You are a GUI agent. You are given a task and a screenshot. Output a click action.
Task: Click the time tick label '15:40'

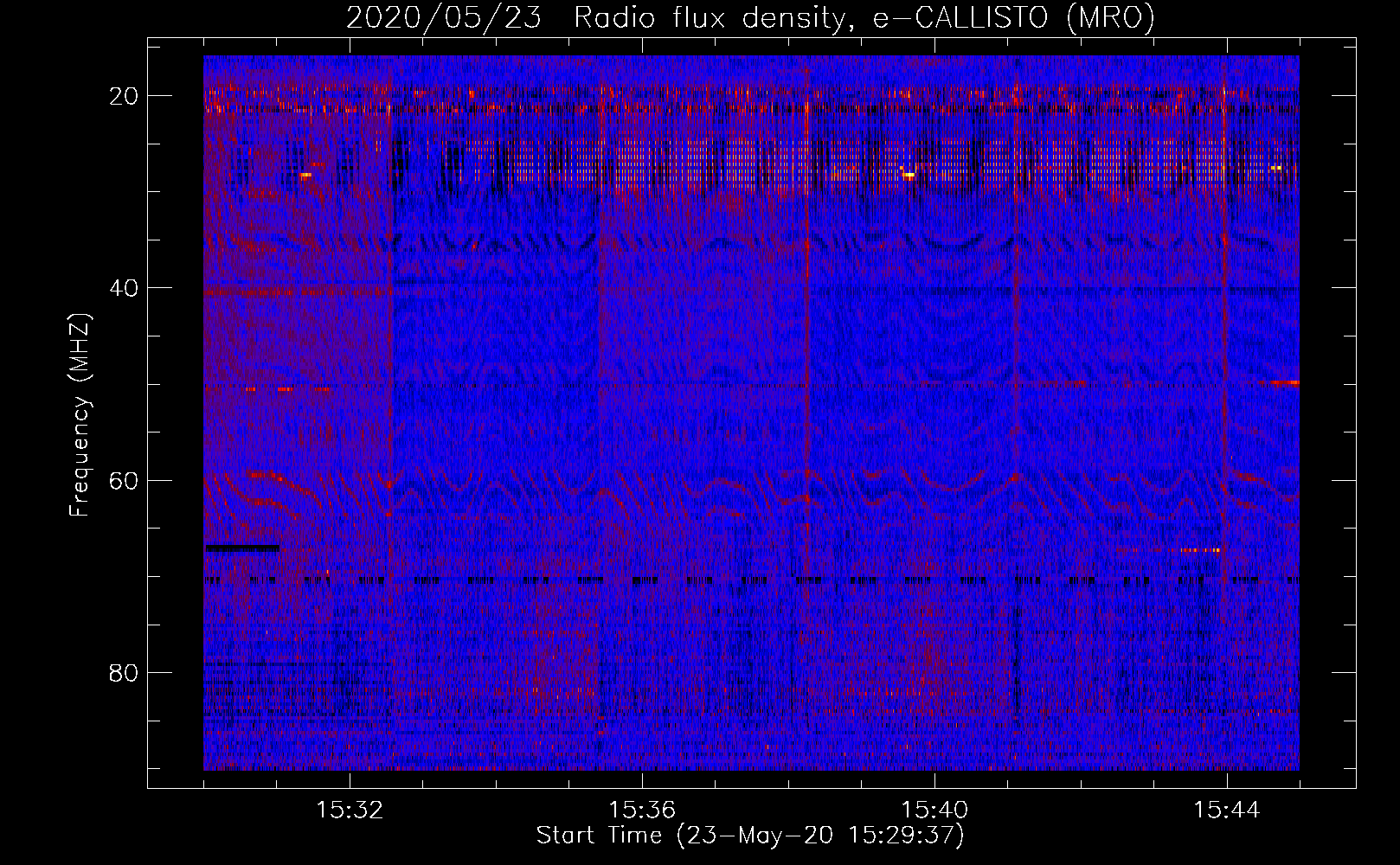coord(934,811)
